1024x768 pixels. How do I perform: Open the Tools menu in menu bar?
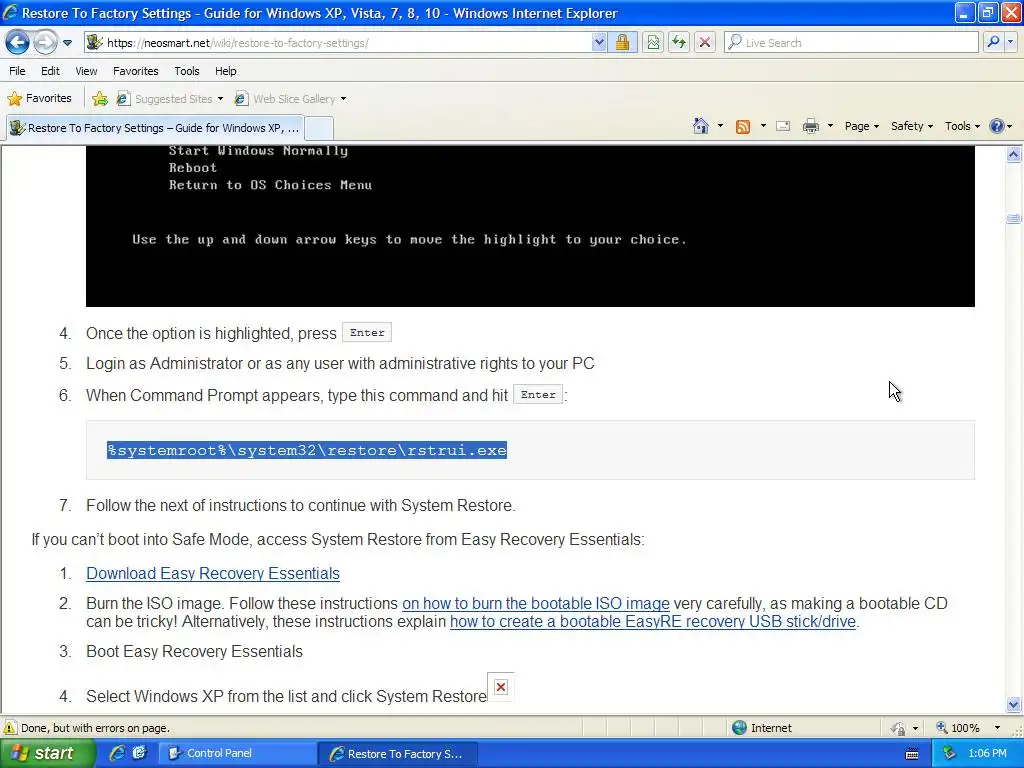coord(187,71)
